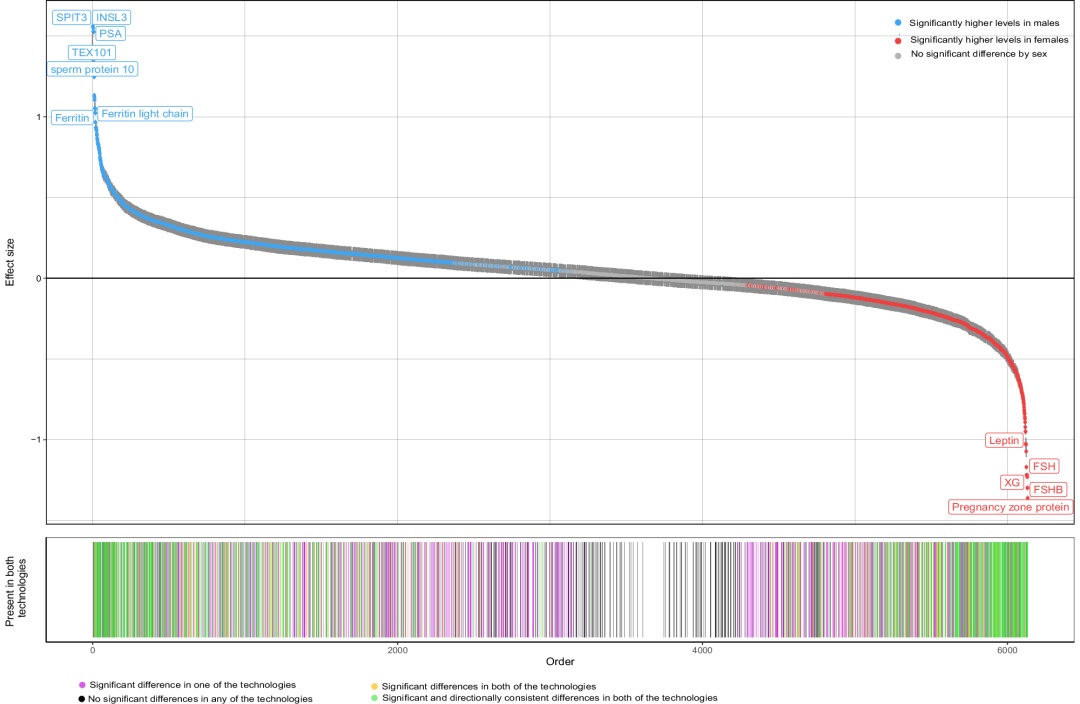Click the purple legend dot for one technology

pos(82,685)
